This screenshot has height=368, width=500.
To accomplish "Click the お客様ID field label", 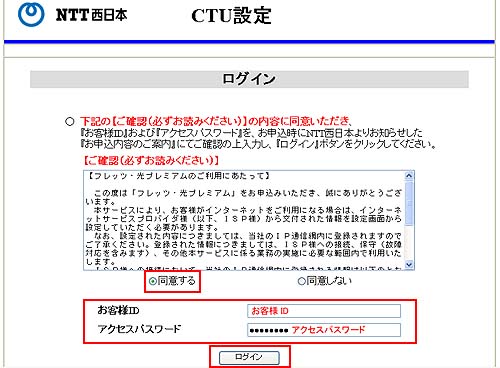I will 118,310.
